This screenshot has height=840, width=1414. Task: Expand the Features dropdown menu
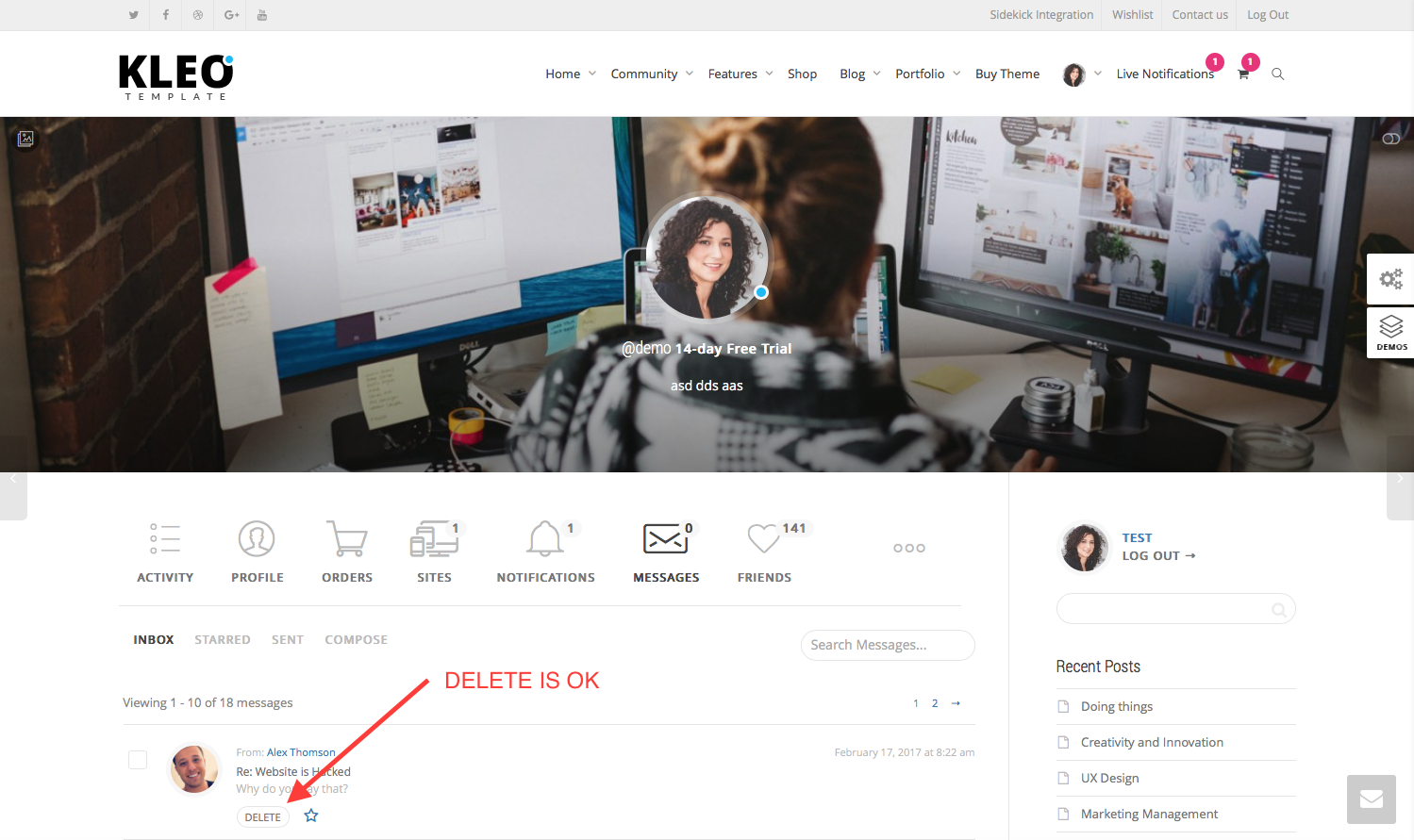[769, 74]
